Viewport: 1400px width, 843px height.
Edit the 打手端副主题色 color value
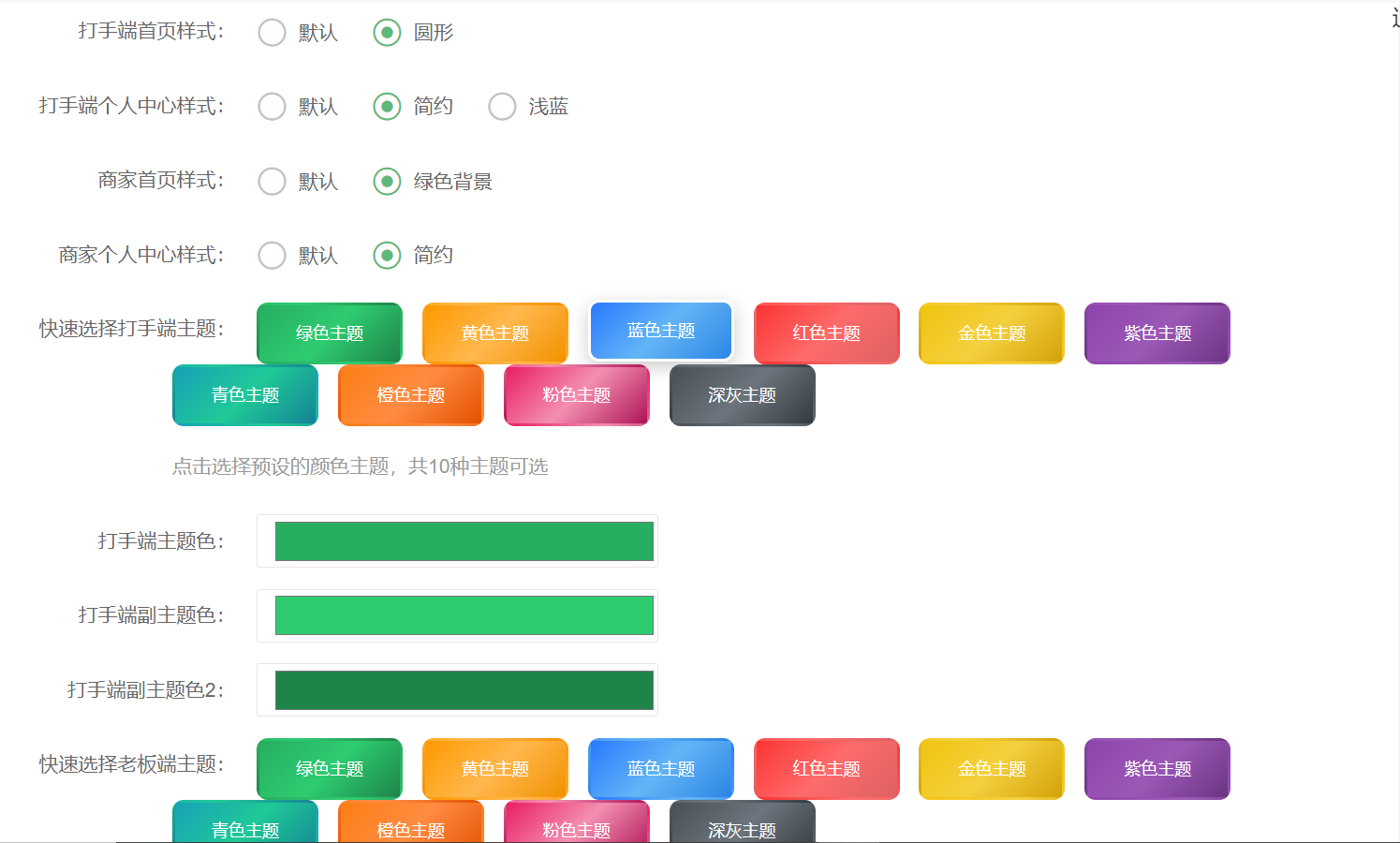[x=457, y=615]
